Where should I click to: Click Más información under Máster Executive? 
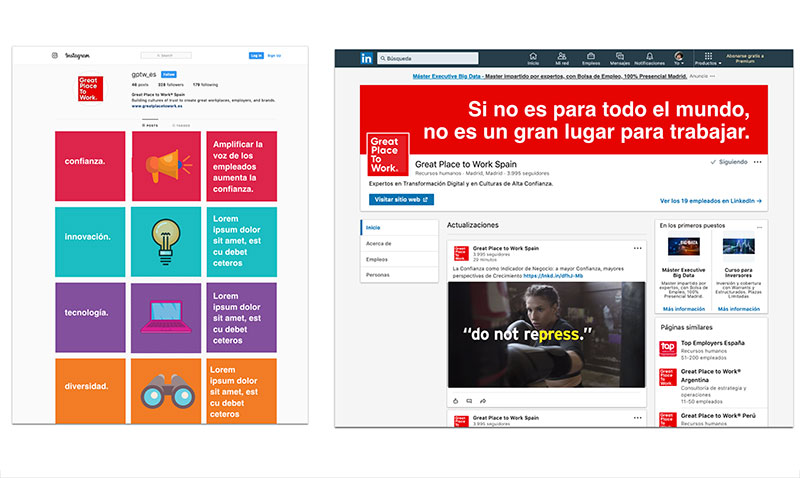tap(684, 309)
